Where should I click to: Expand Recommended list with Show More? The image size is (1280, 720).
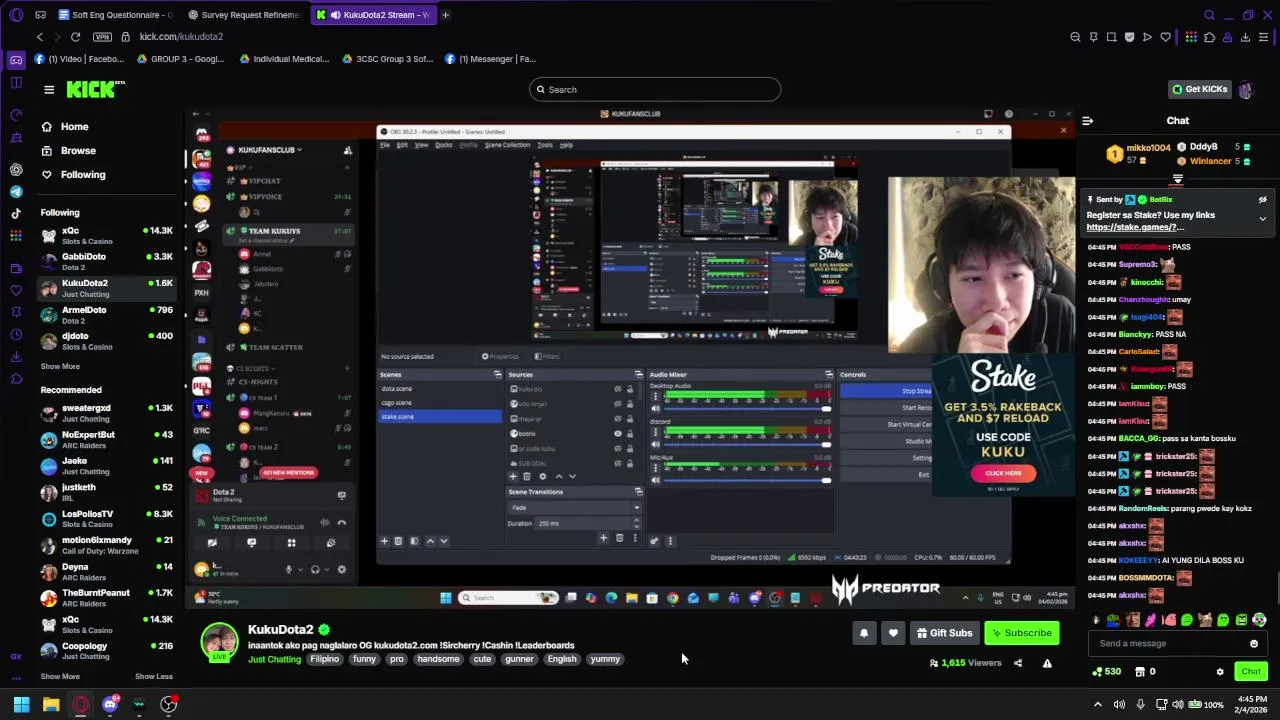pos(60,676)
